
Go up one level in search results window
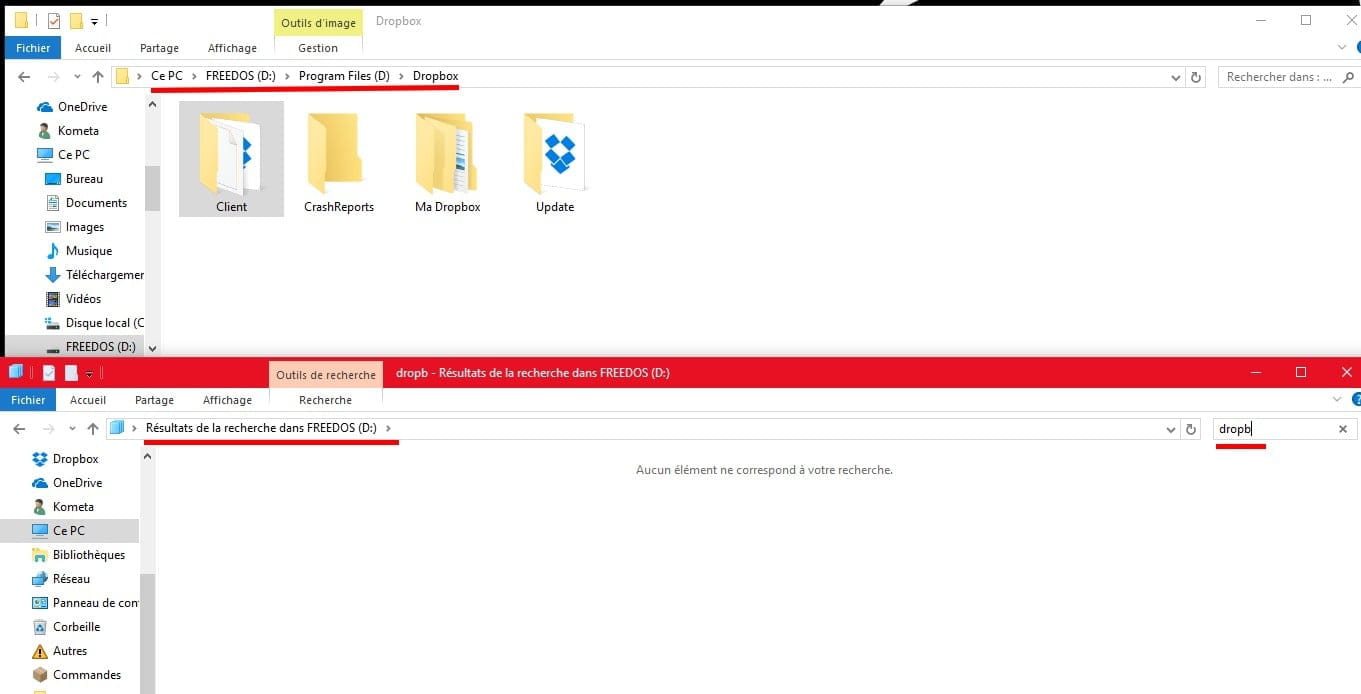click(x=93, y=429)
